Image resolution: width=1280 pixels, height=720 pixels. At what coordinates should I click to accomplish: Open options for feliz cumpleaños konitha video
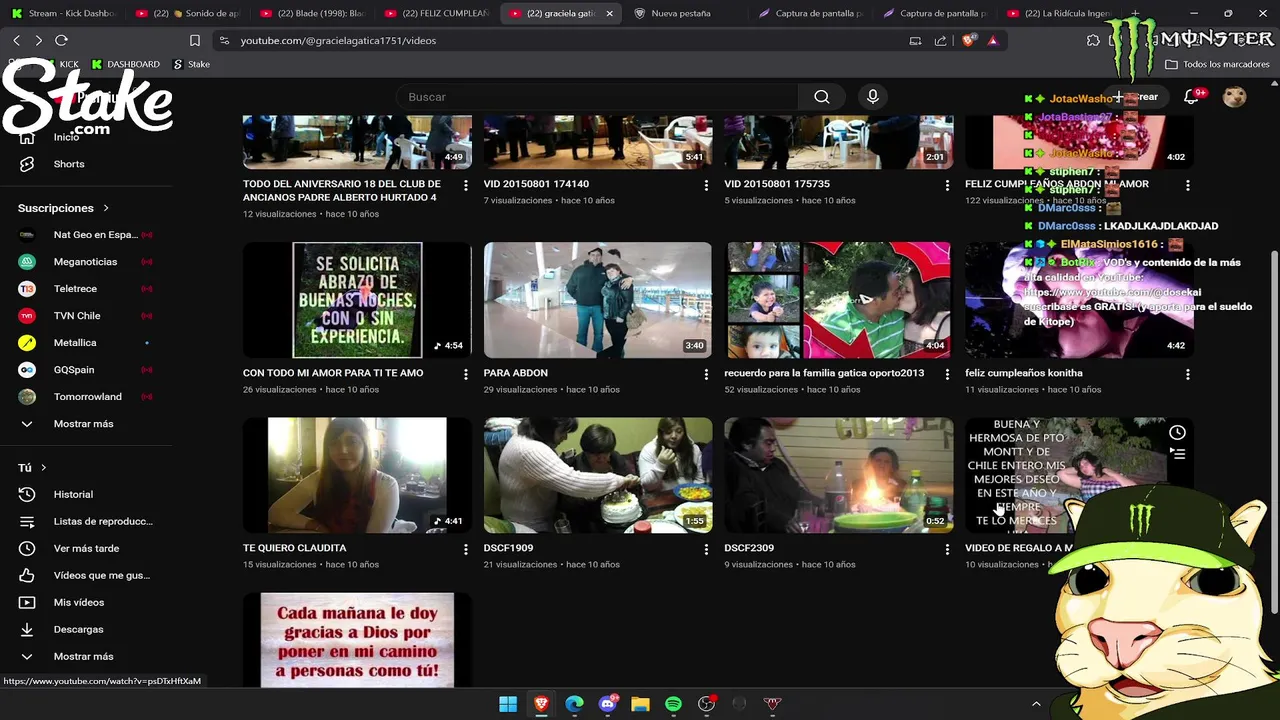pos(1187,374)
